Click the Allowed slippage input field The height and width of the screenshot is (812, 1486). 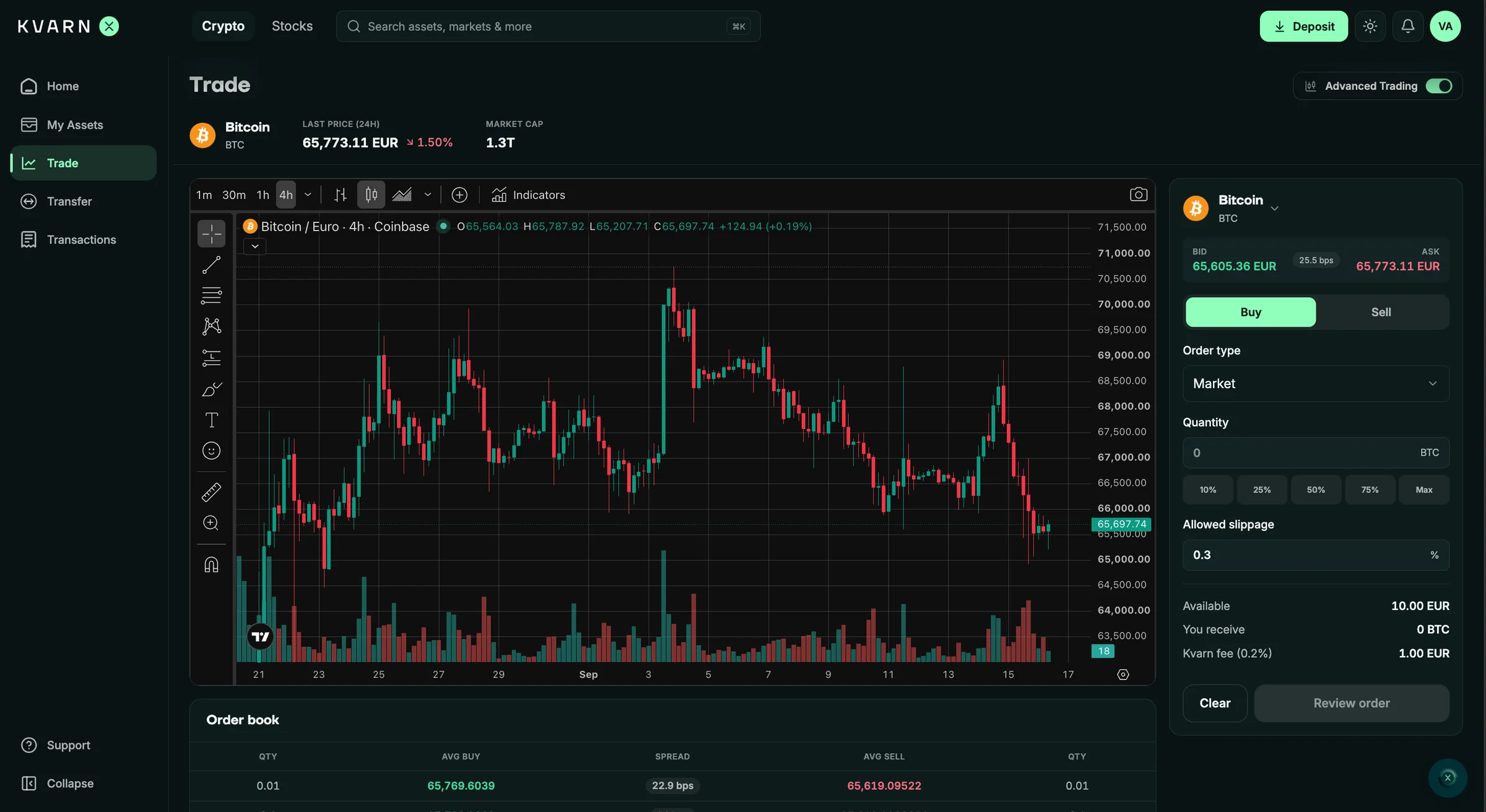(x=1316, y=555)
